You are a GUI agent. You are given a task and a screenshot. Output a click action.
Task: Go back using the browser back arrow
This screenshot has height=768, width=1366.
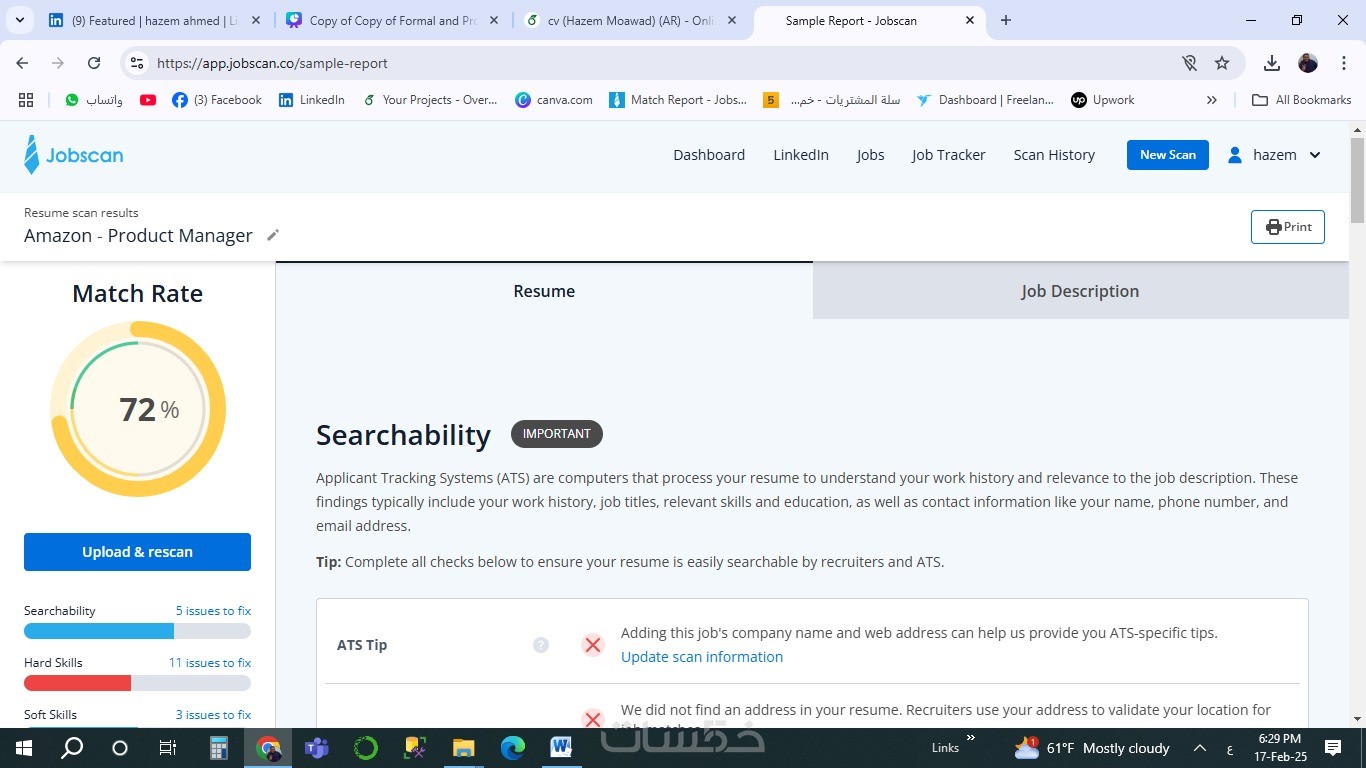click(22, 63)
